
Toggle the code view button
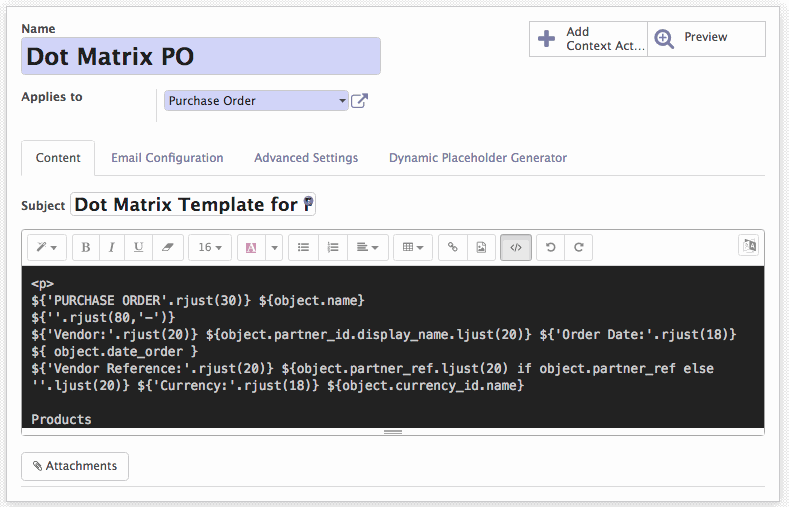pyautogui.click(x=516, y=247)
